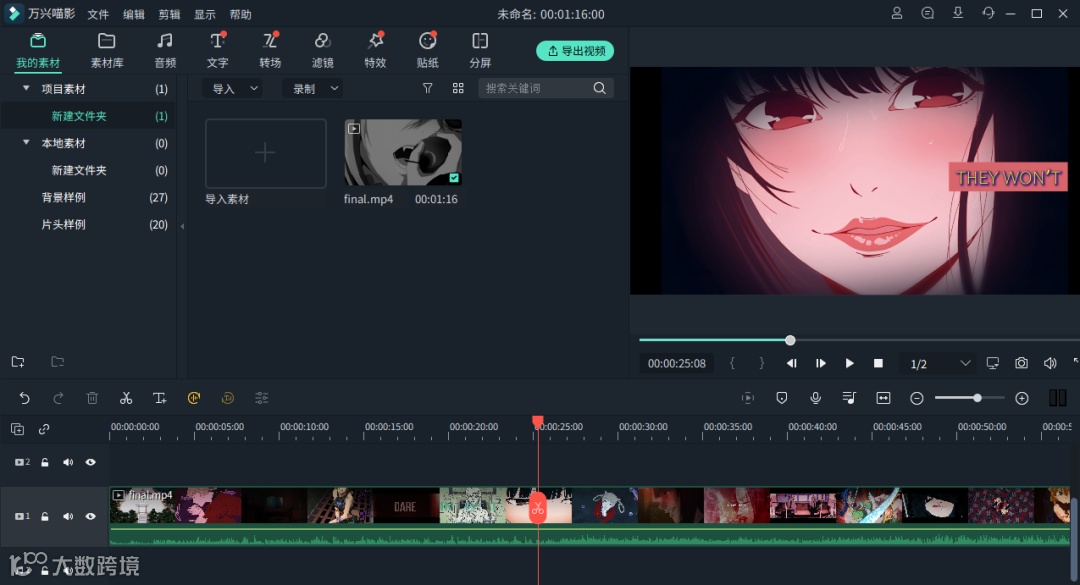Click the fit timeline to window icon

coord(883,398)
